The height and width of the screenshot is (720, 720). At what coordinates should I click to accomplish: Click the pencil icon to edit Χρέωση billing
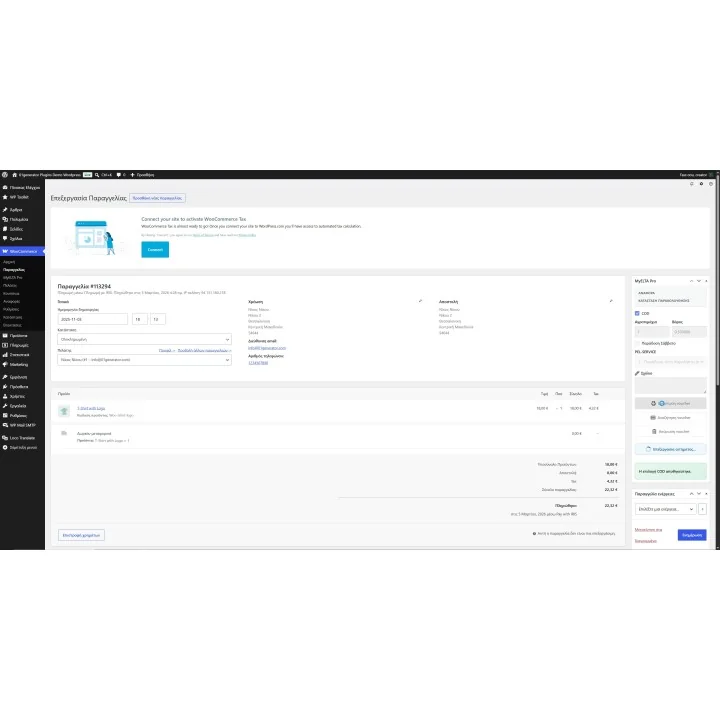pos(420,301)
